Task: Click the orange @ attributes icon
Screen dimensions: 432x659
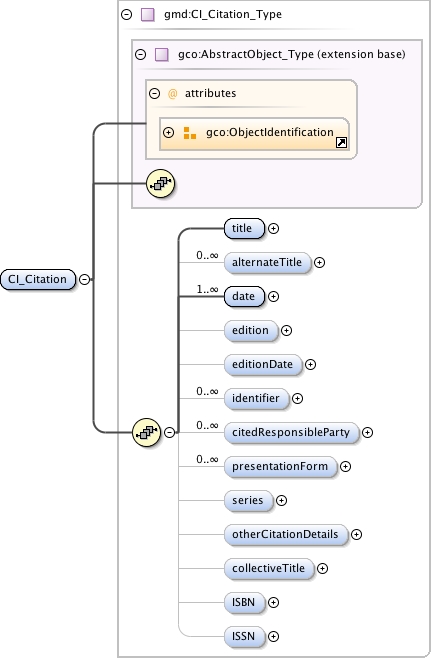Action: point(172,93)
